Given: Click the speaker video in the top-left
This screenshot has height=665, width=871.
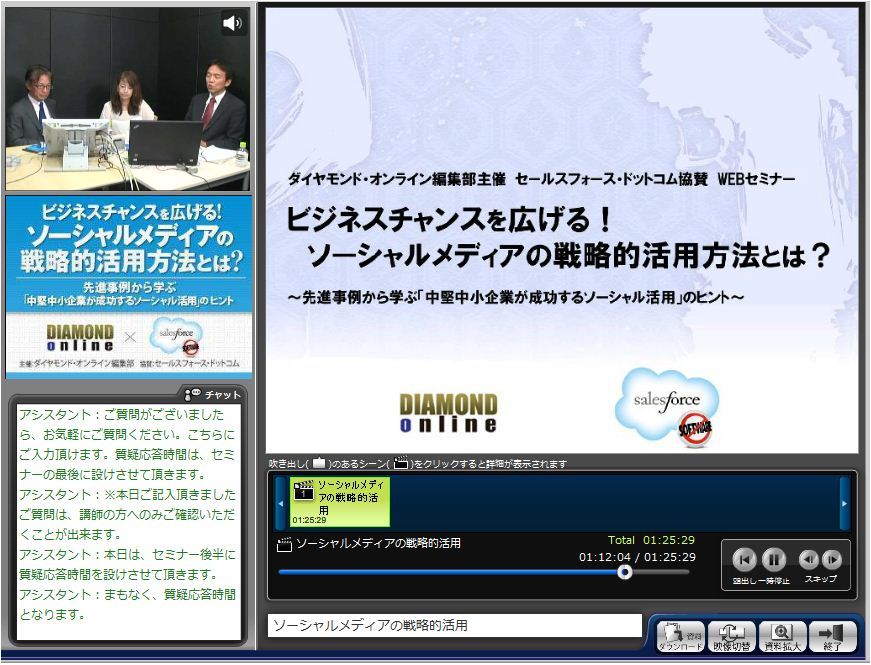Looking at the screenshot, I should (x=128, y=99).
